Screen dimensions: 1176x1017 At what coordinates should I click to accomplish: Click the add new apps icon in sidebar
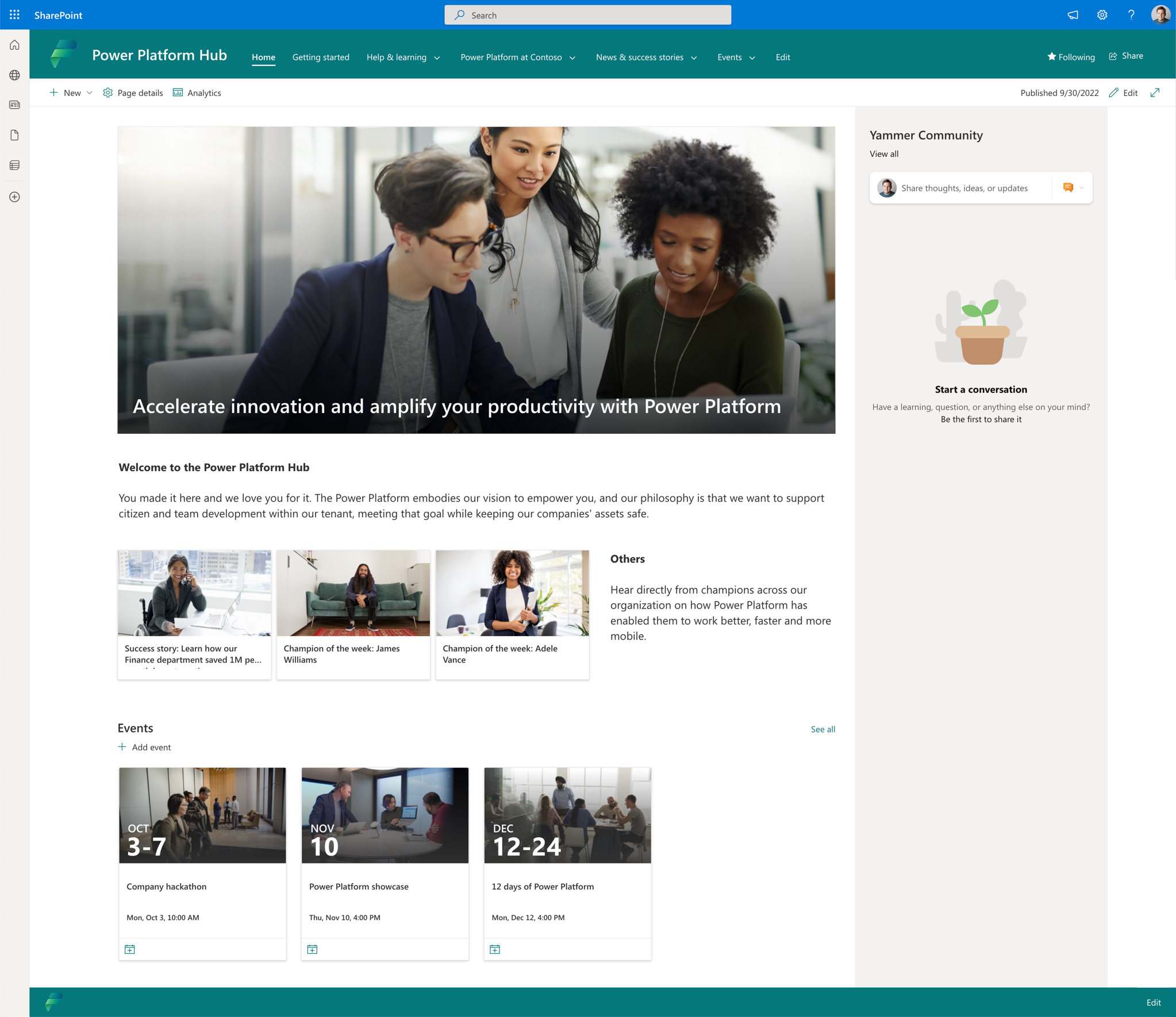tap(15, 196)
